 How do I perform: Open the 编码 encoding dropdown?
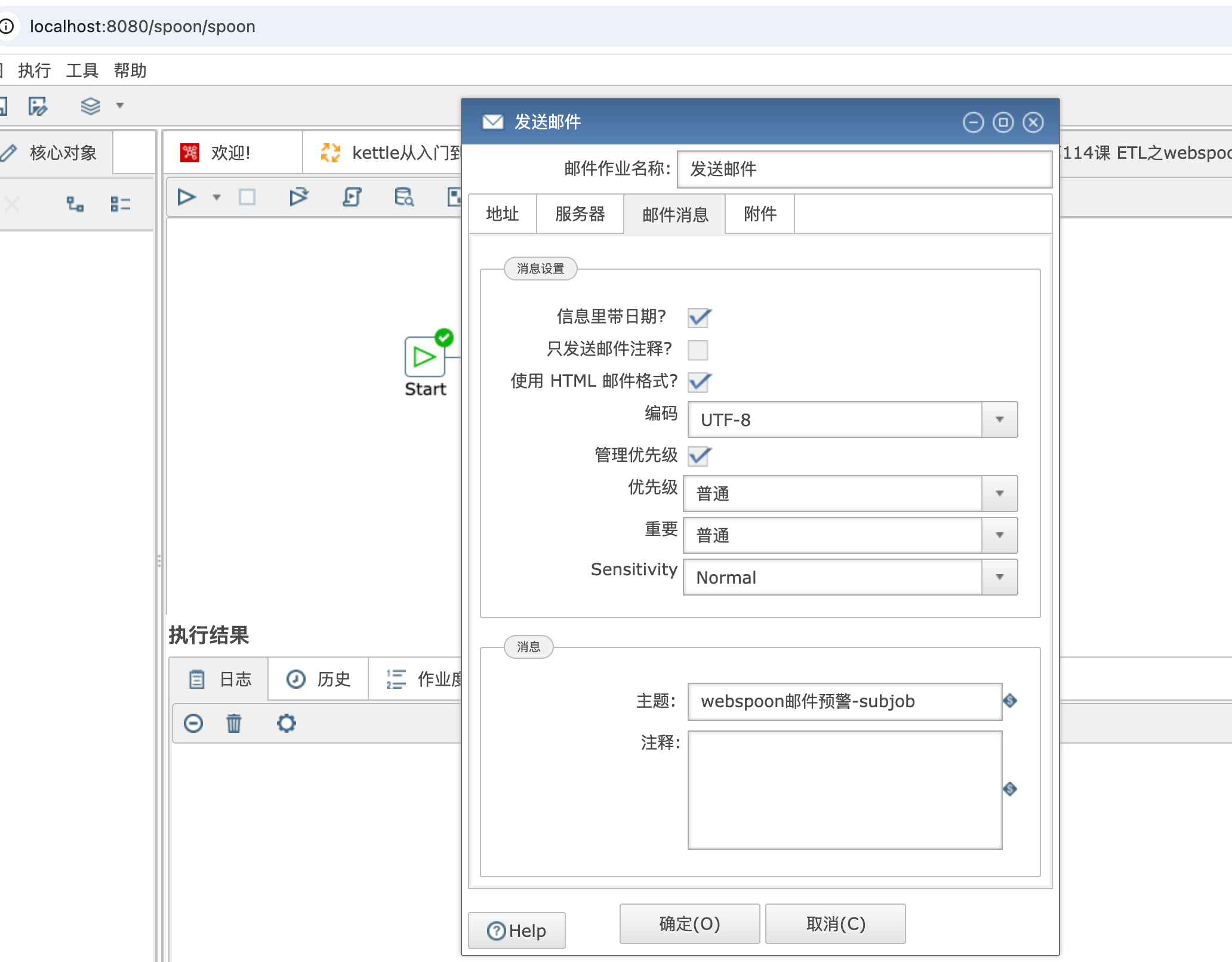click(1000, 420)
